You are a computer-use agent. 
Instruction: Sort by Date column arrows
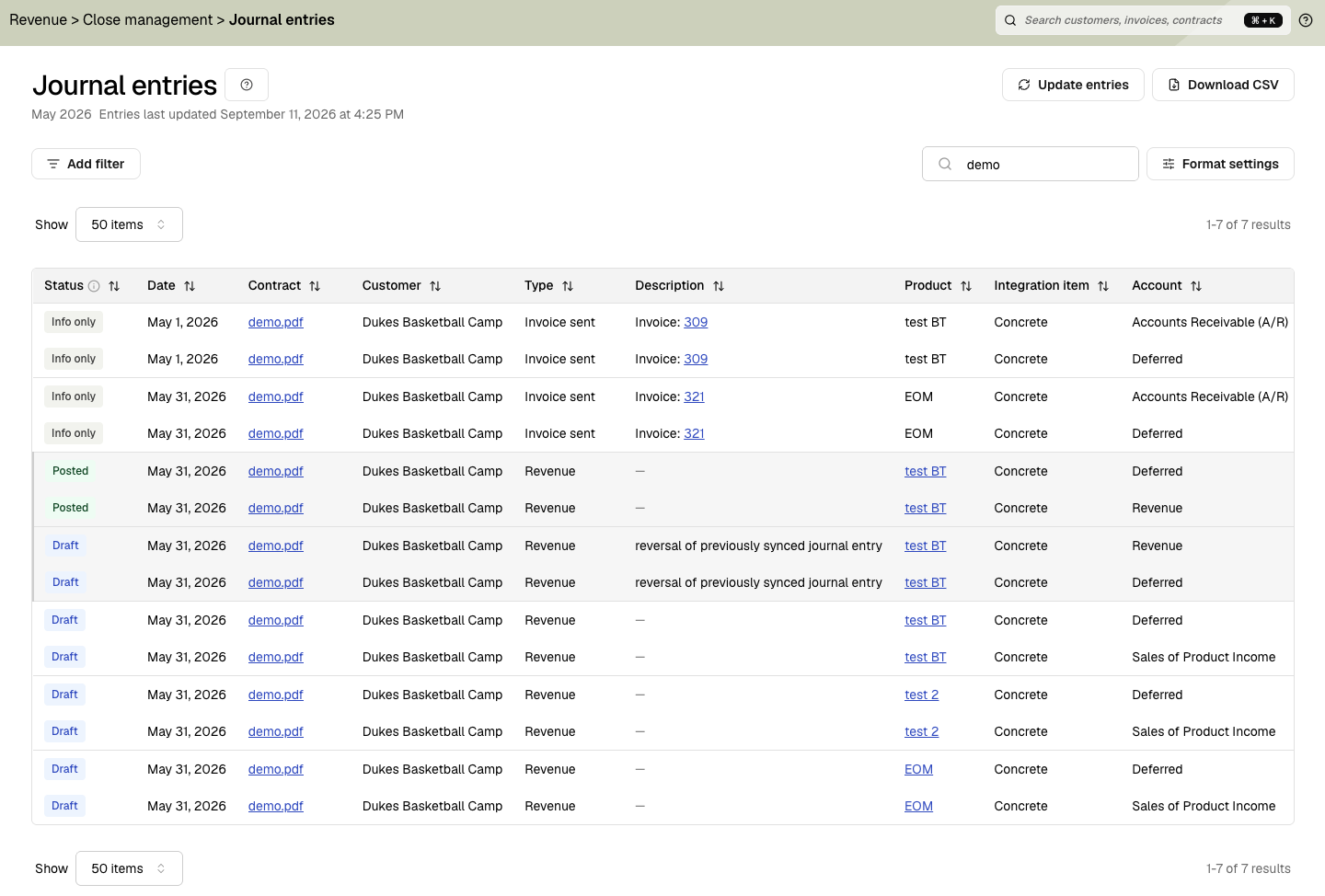point(190,286)
